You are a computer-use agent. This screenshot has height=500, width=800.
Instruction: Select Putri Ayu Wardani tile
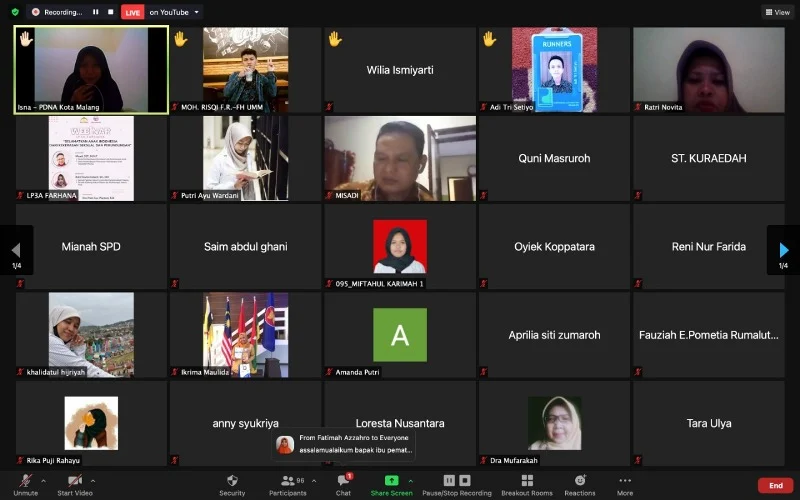coord(245,158)
